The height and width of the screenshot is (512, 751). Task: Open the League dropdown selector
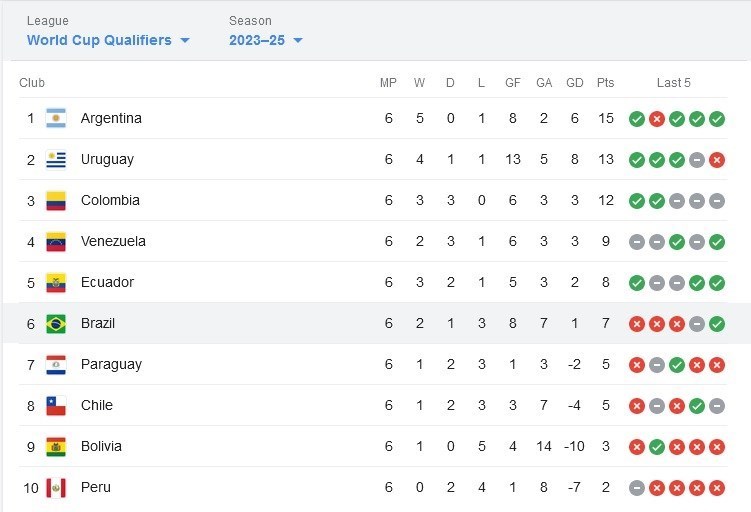[x=107, y=40]
